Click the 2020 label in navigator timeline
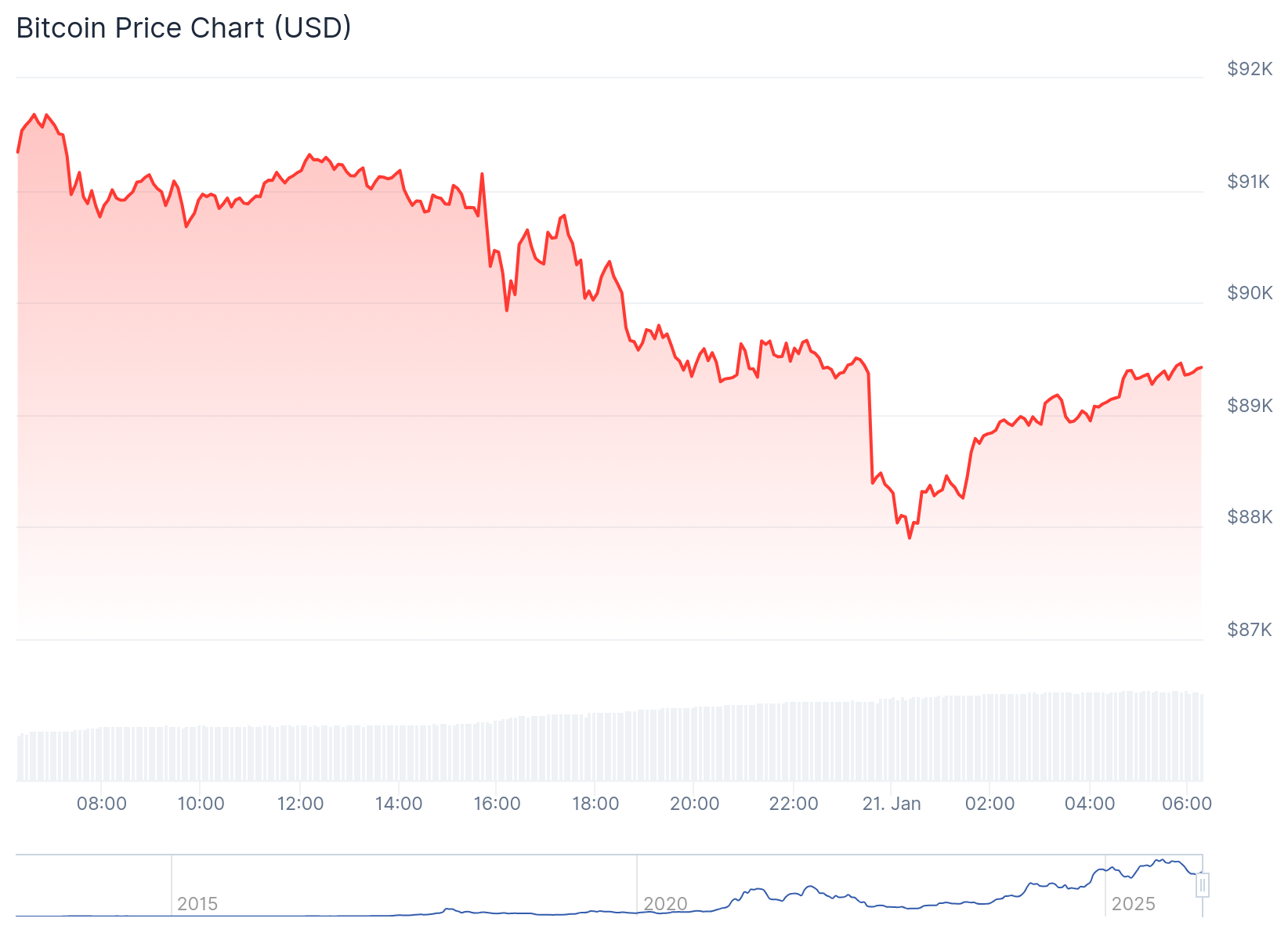 [665, 904]
